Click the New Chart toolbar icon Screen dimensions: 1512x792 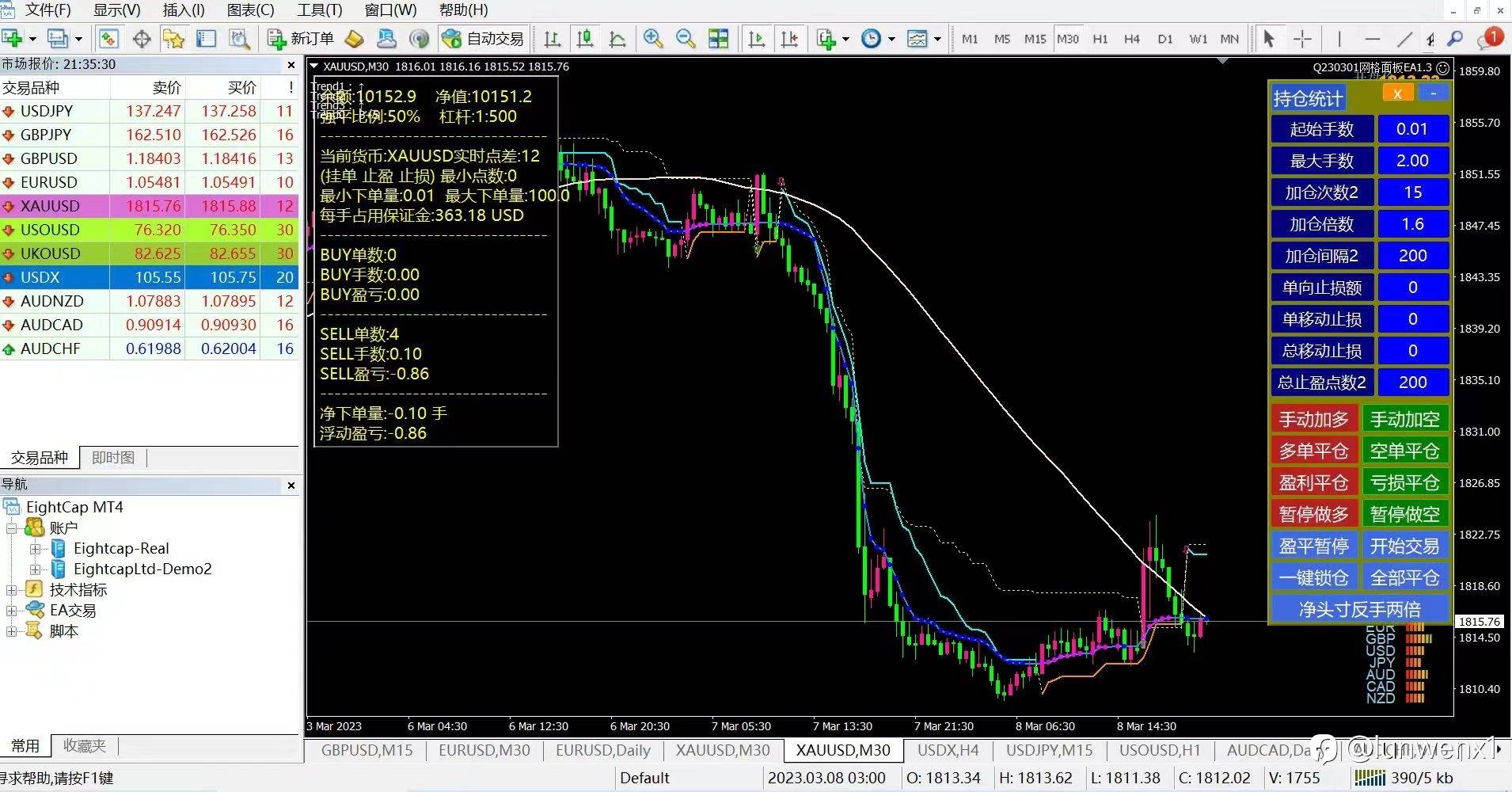[12, 38]
